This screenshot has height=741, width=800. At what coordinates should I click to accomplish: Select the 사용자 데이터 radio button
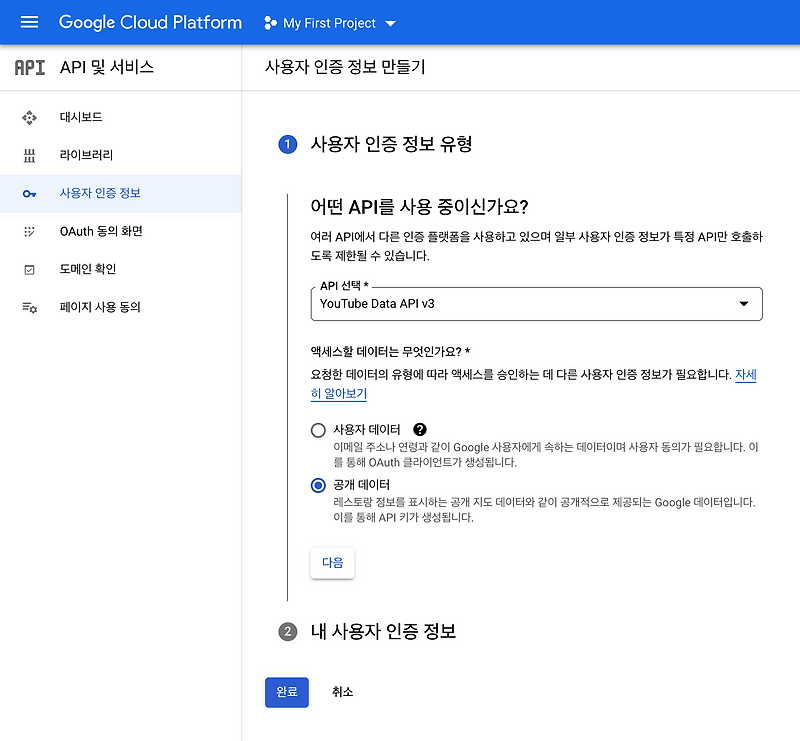click(318, 430)
